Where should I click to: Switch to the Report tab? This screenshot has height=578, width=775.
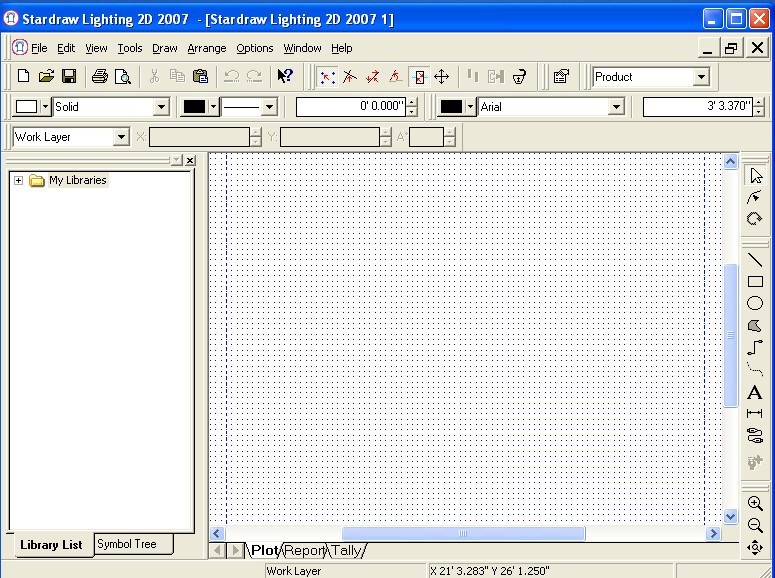click(x=304, y=550)
